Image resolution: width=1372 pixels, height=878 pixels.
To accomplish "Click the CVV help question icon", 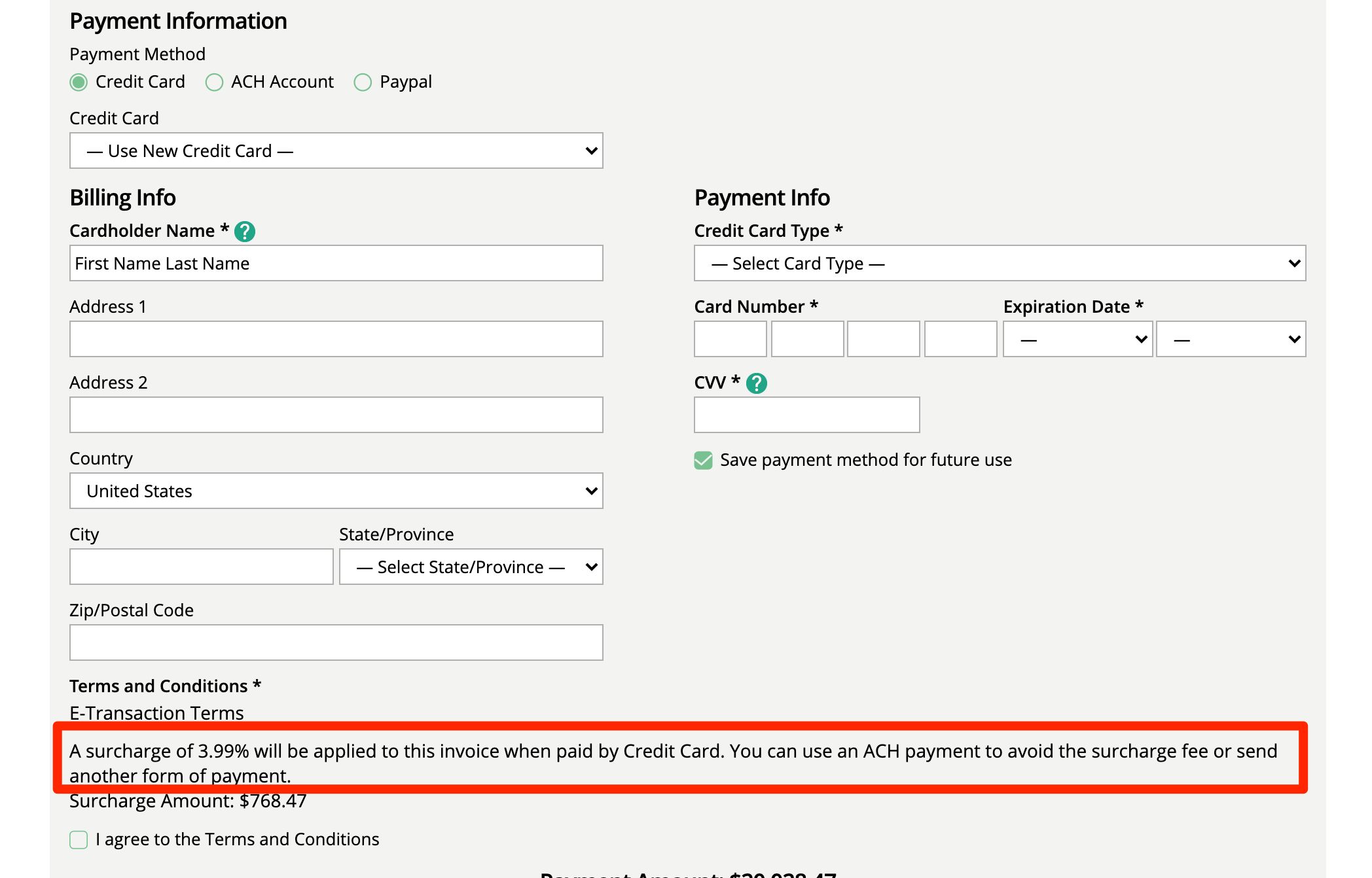I will click(756, 383).
